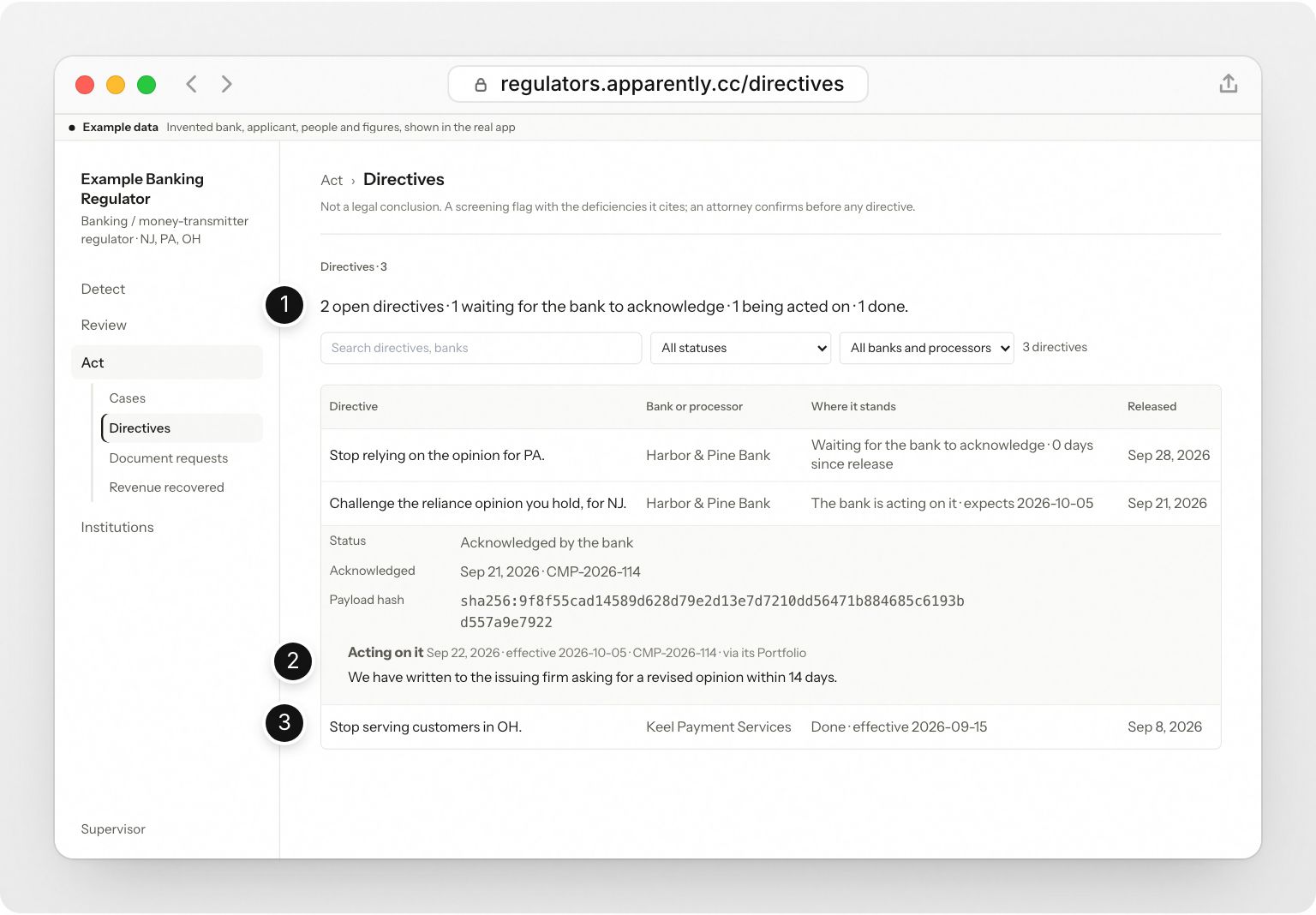Image resolution: width=1316 pixels, height=915 pixels.
Task: Open the 'Stop serving customers in OH.' row
Action: (x=770, y=727)
